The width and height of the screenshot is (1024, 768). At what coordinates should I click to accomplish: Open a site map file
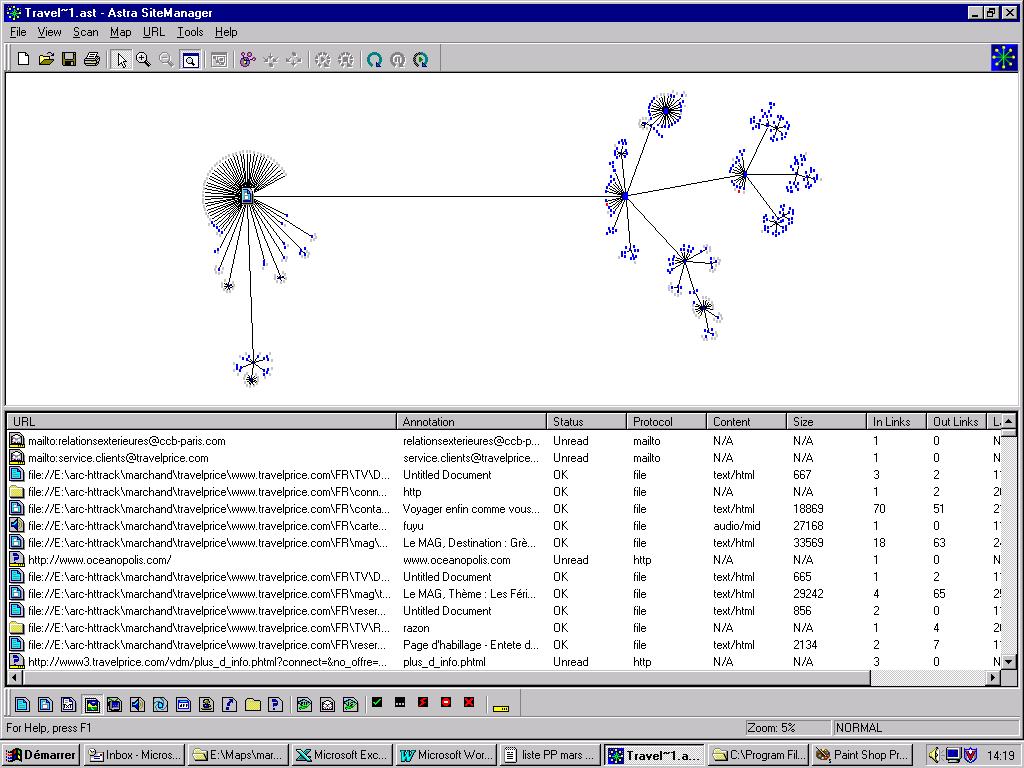pyautogui.click(x=46, y=59)
